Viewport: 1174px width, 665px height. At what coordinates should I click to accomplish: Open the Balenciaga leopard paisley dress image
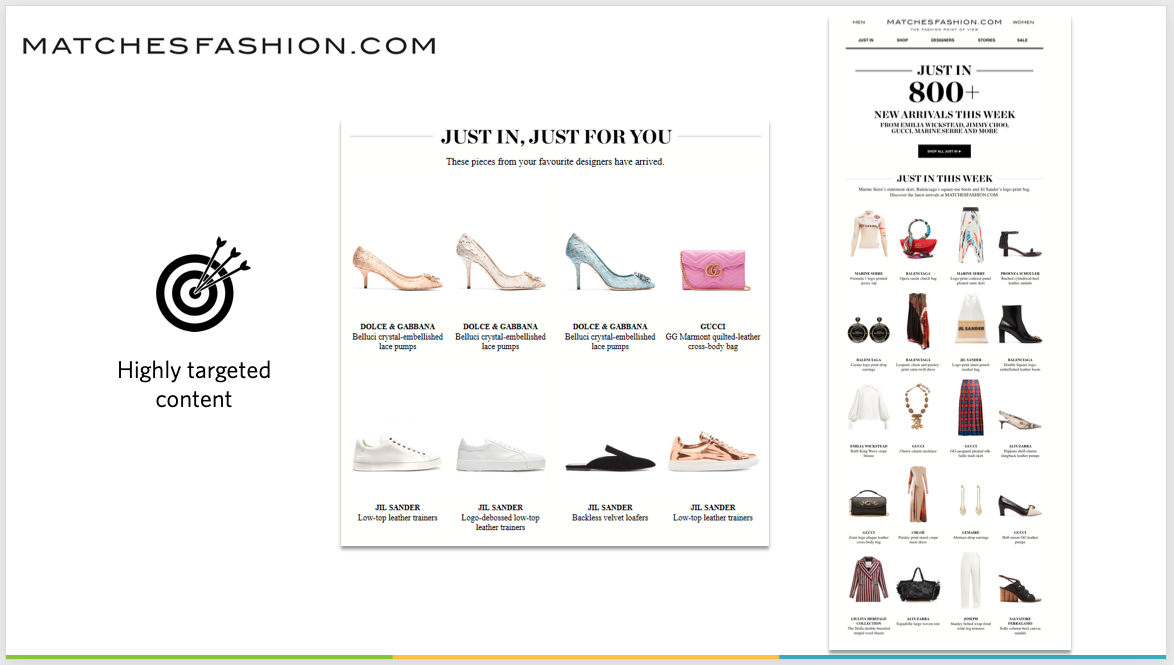(918, 322)
